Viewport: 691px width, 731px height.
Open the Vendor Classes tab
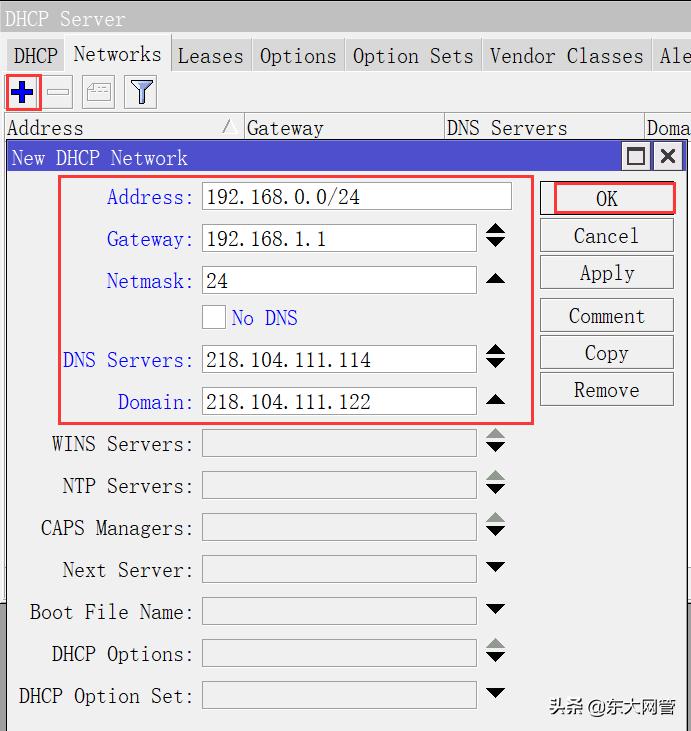point(567,56)
